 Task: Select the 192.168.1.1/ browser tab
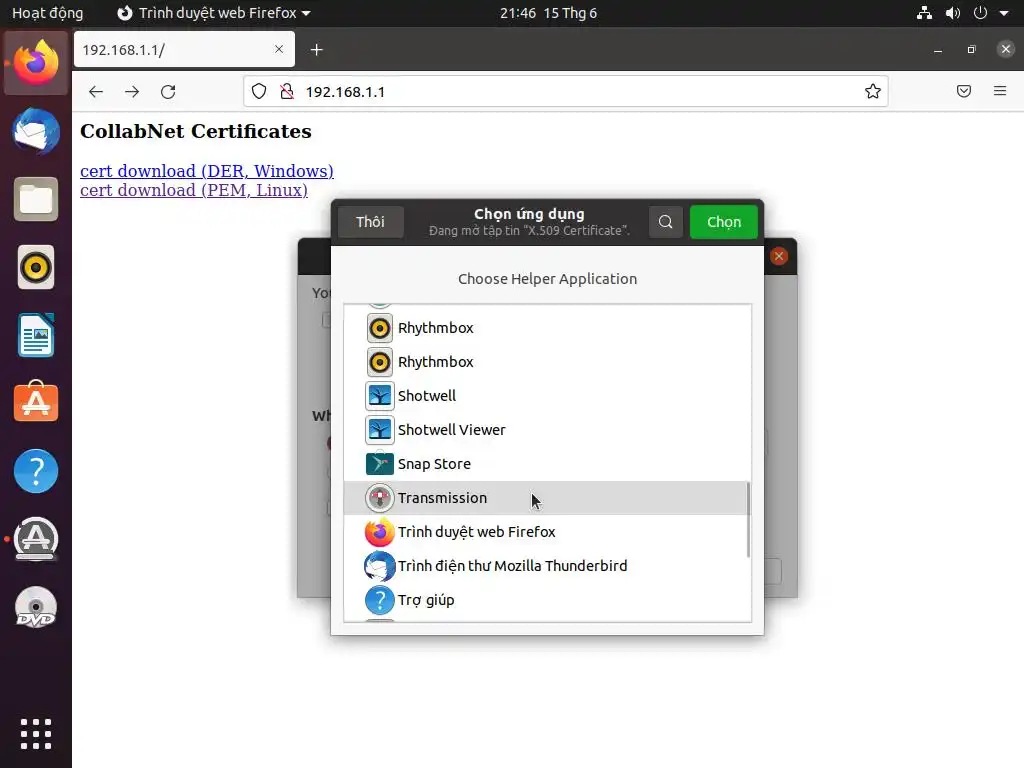[184, 50]
